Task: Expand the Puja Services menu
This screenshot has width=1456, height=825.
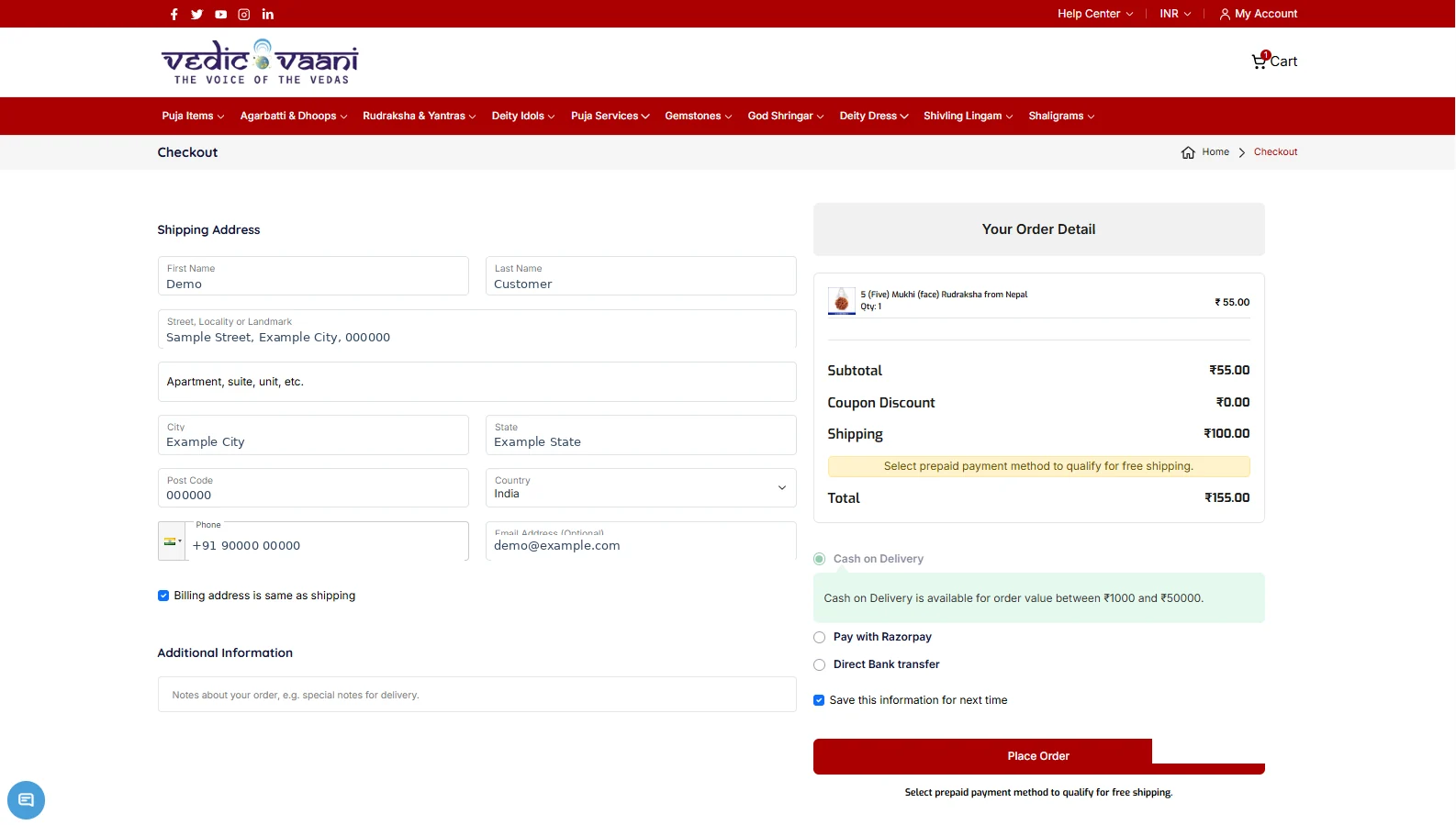Action: pyautogui.click(x=610, y=116)
